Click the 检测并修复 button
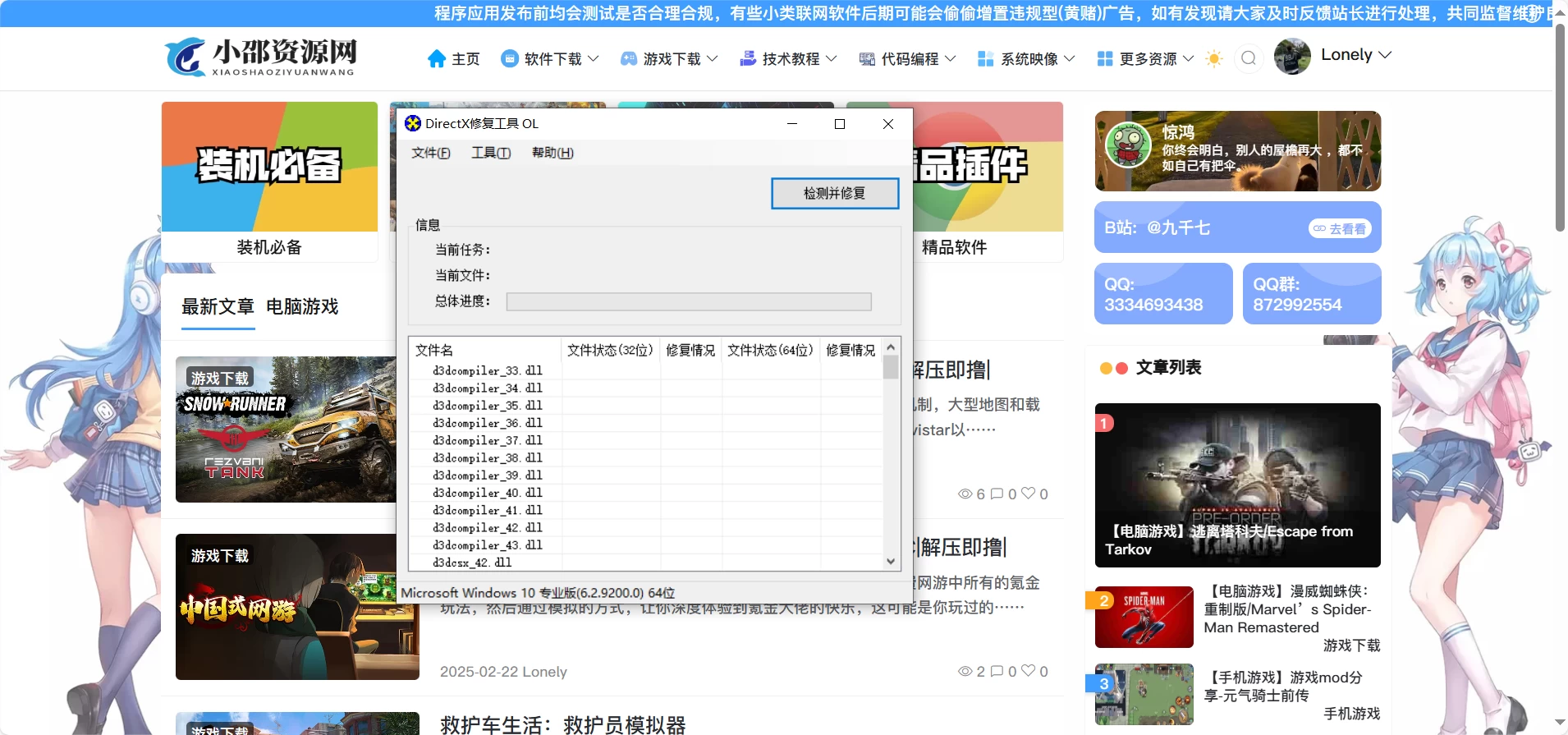 835,193
